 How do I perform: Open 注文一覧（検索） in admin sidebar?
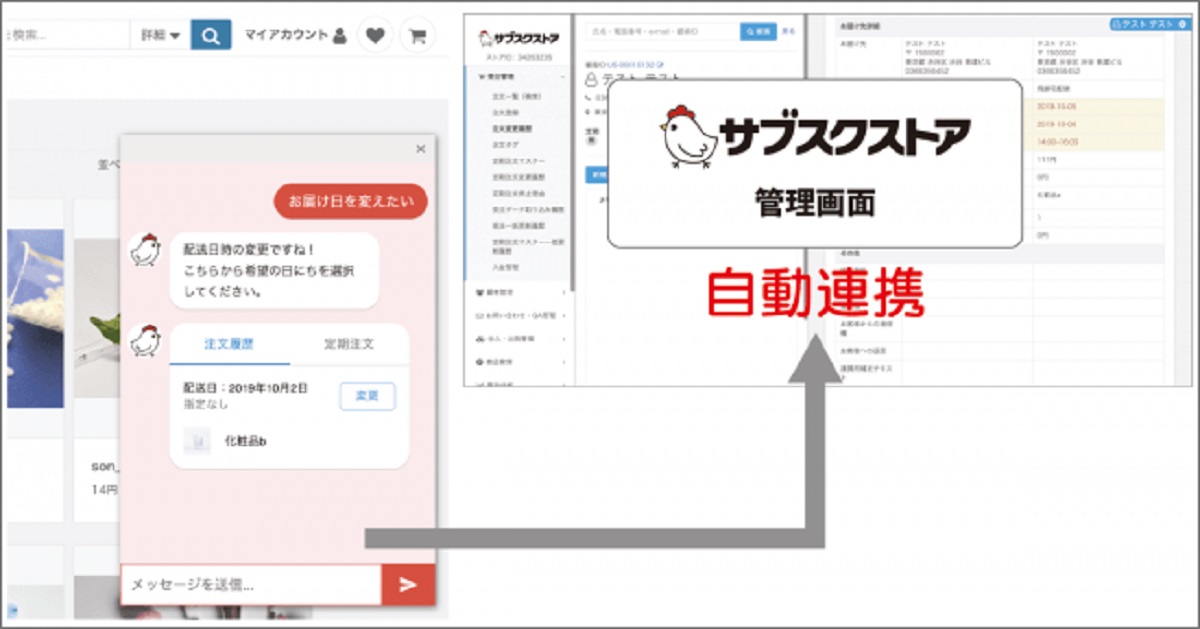coord(517,97)
